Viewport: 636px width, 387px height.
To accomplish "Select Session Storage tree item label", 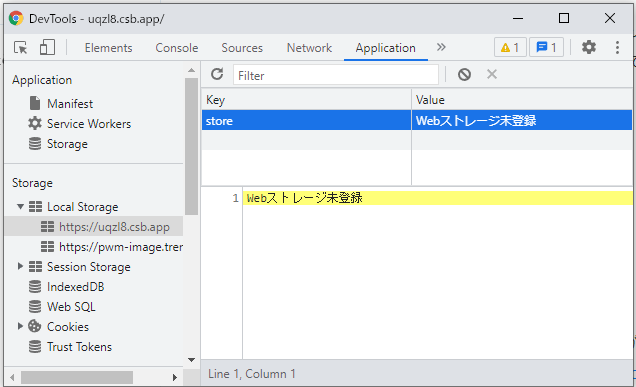I will pyautogui.click(x=89, y=267).
